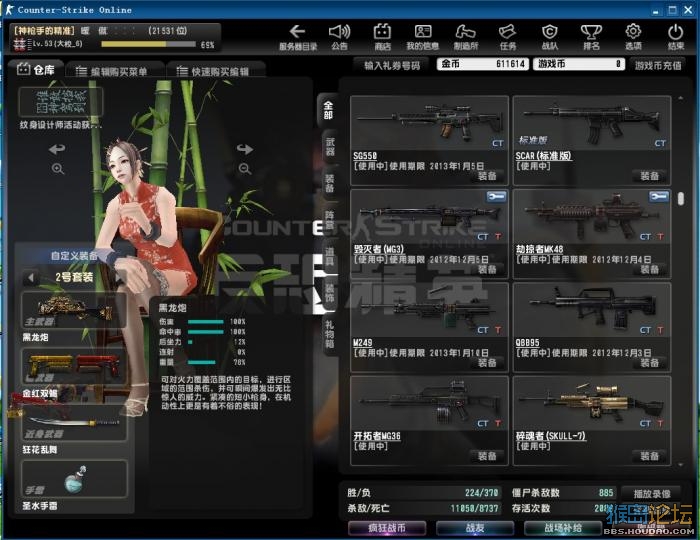Click the tattoo design item icon
The image size is (700, 540).
coord(61,102)
